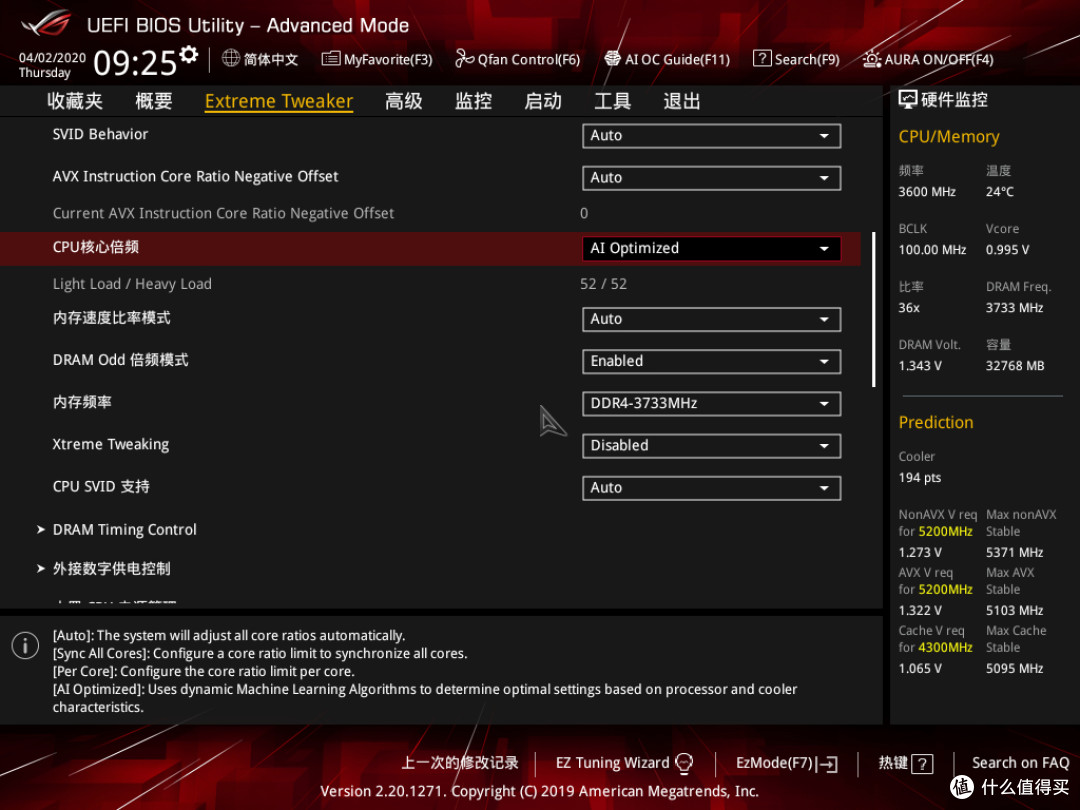Switch to the 退出 tab
This screenshot has width=1080, height=810.
[682, 101]
